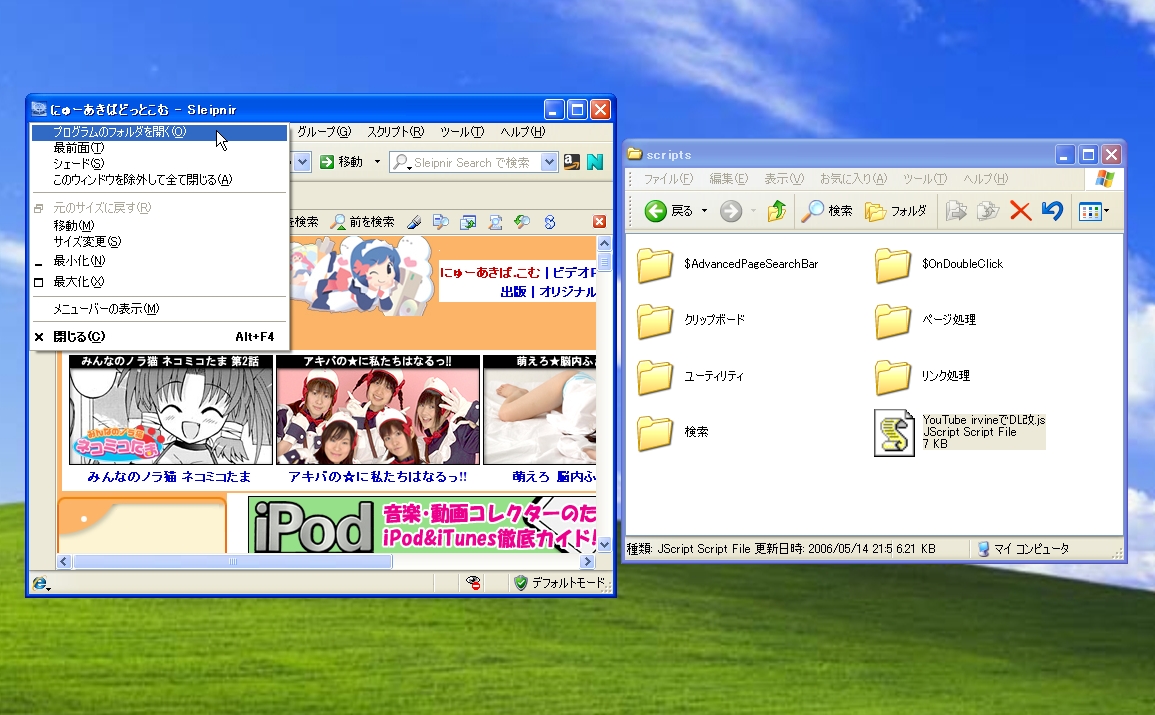This screenshot has height=715, width=1155.
Task: Choose 最小化(N) in the system menu
Action: click(x=159, y=261)
